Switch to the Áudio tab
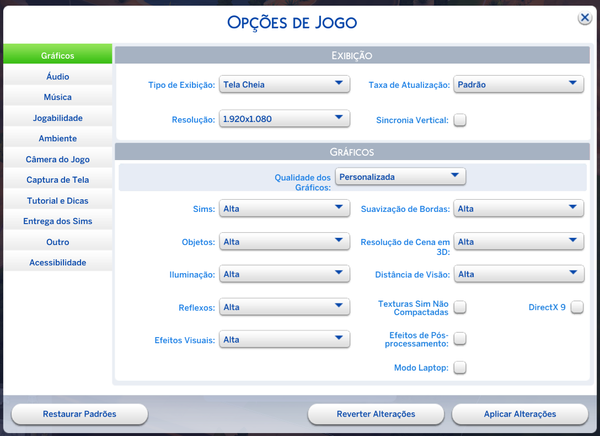Screen dimensions: 600x436 (x=58, y=76)
